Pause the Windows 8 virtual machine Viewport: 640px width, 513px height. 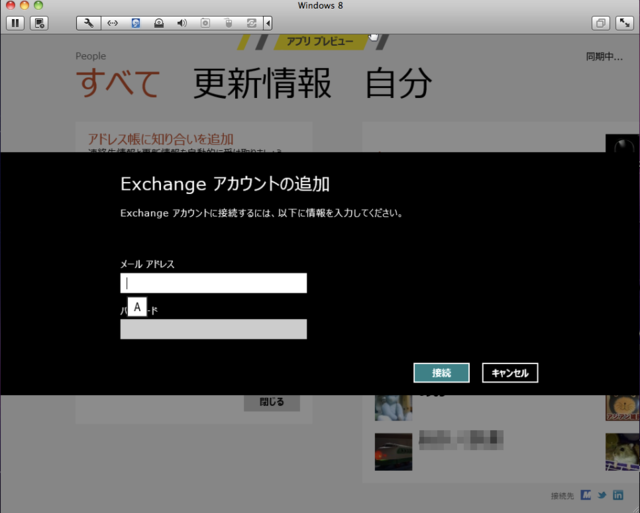[x=16, y=23]
